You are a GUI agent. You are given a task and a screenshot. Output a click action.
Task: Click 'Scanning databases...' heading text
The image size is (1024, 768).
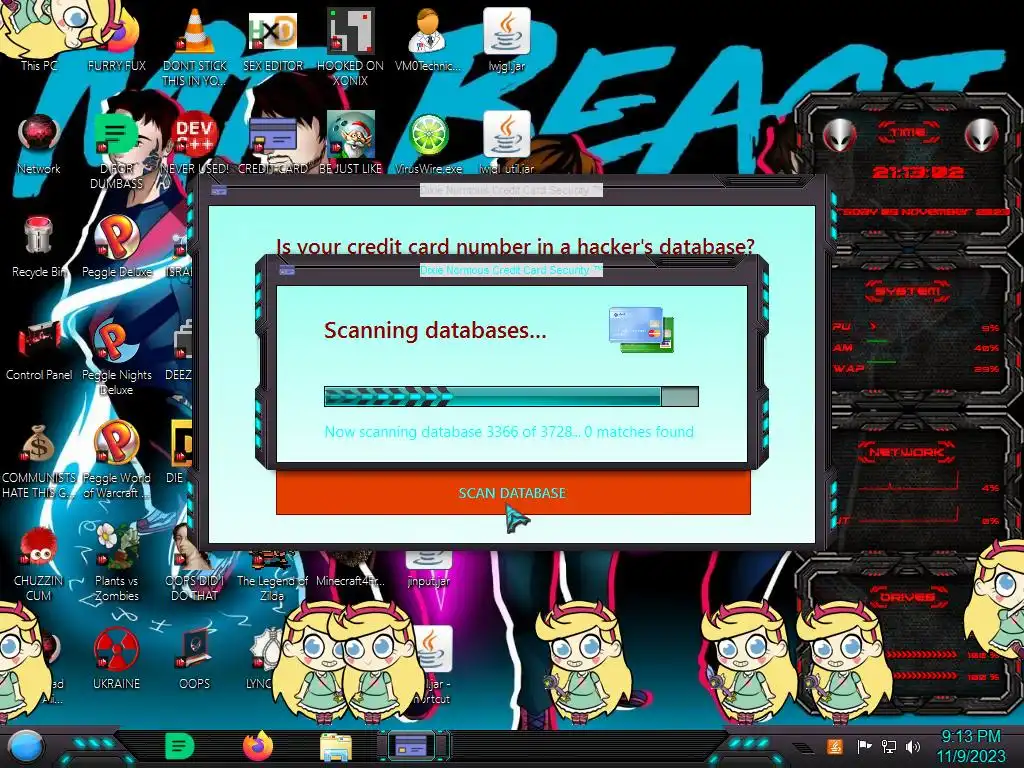435,330
